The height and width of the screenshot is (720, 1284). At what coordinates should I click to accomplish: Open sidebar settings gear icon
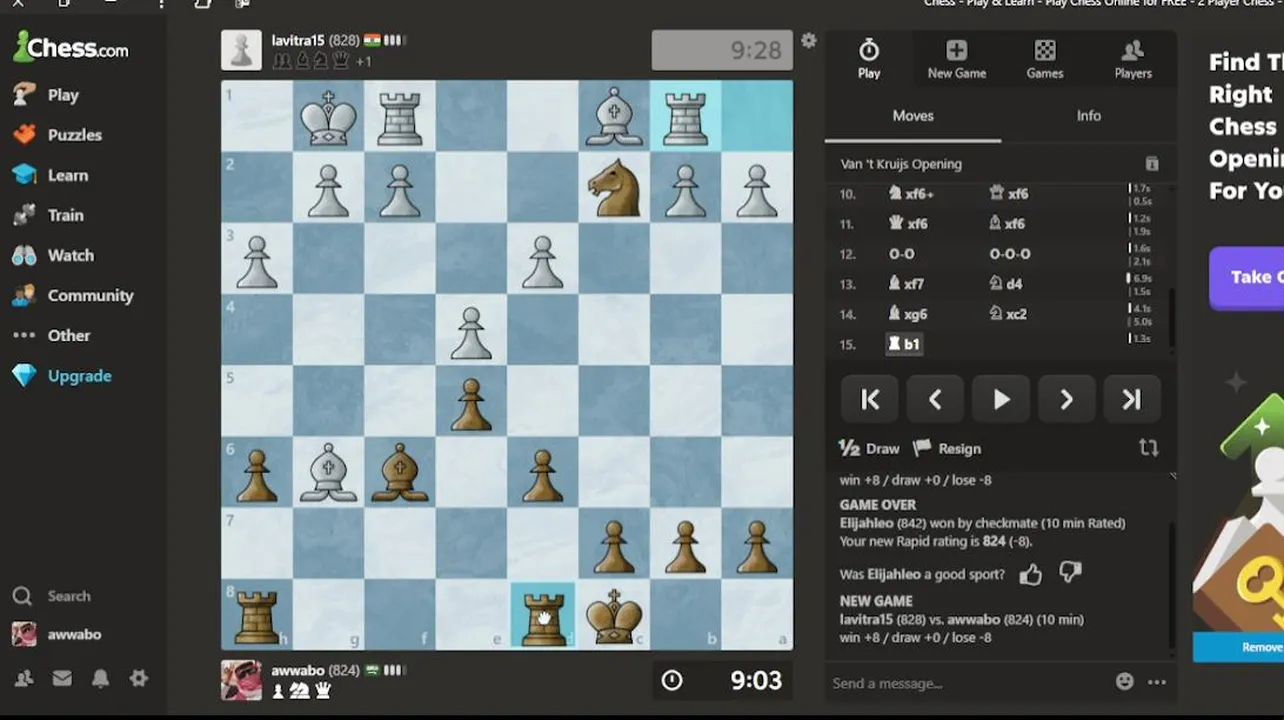tap(138, 678)
